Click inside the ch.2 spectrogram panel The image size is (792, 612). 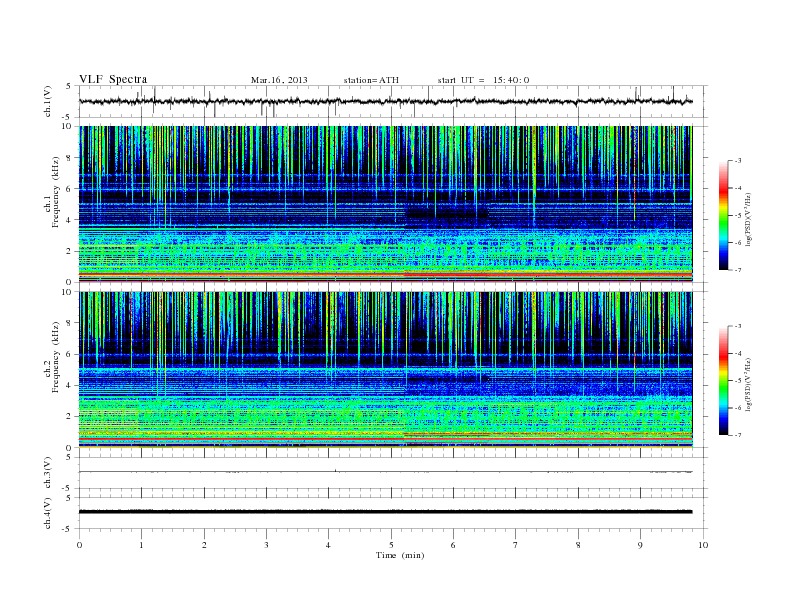(x=386, y=370)
